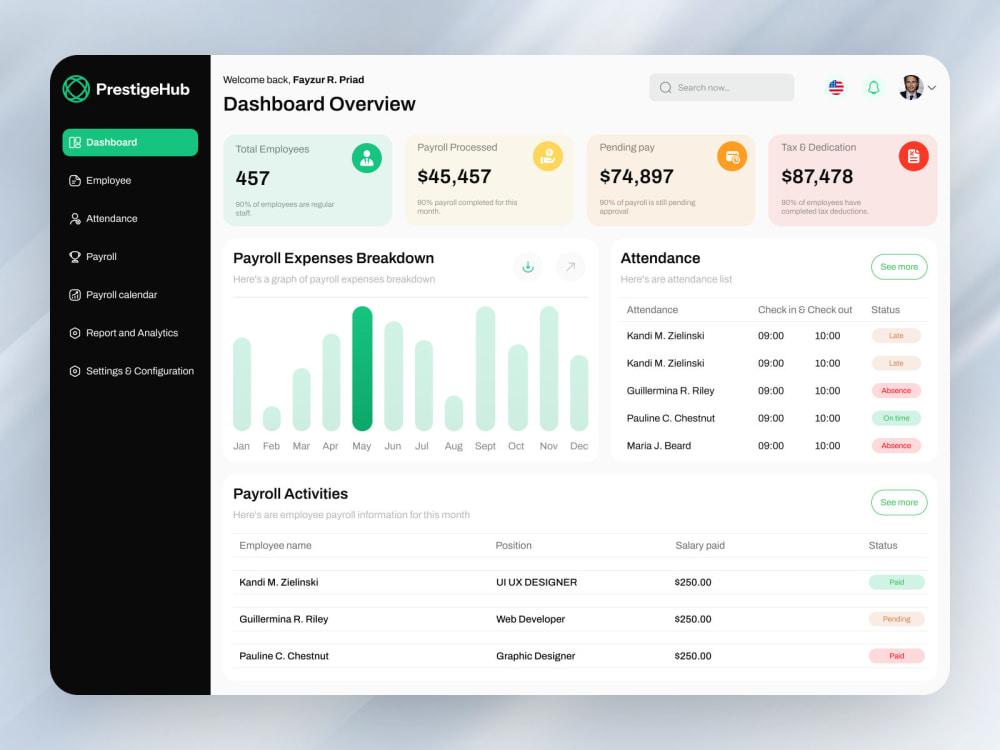Click Absence badge for Maria J. Beard

coord(896,446)
